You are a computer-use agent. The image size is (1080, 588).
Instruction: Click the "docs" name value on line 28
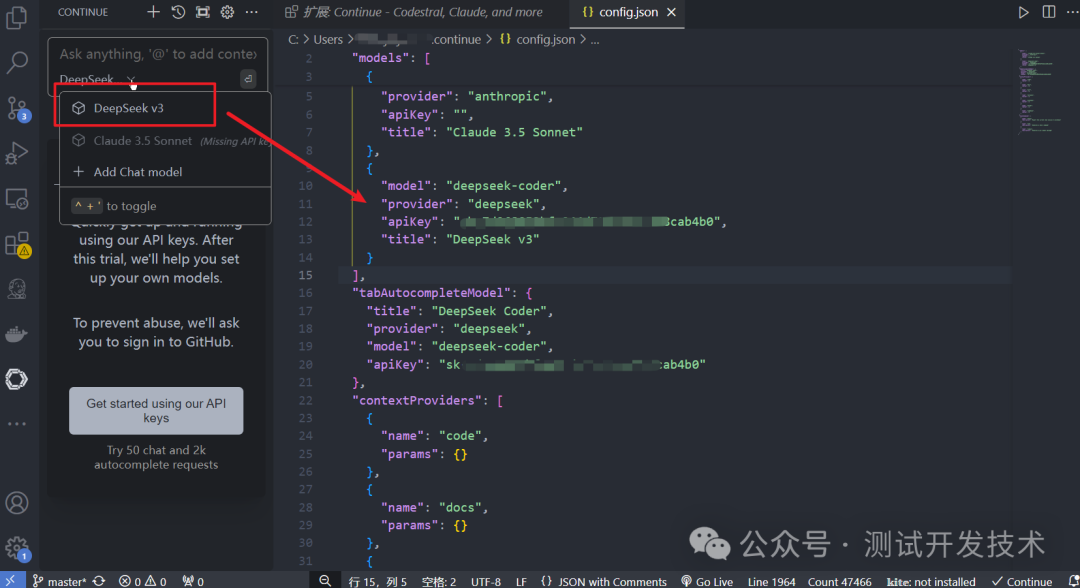[x=460, y=507]
